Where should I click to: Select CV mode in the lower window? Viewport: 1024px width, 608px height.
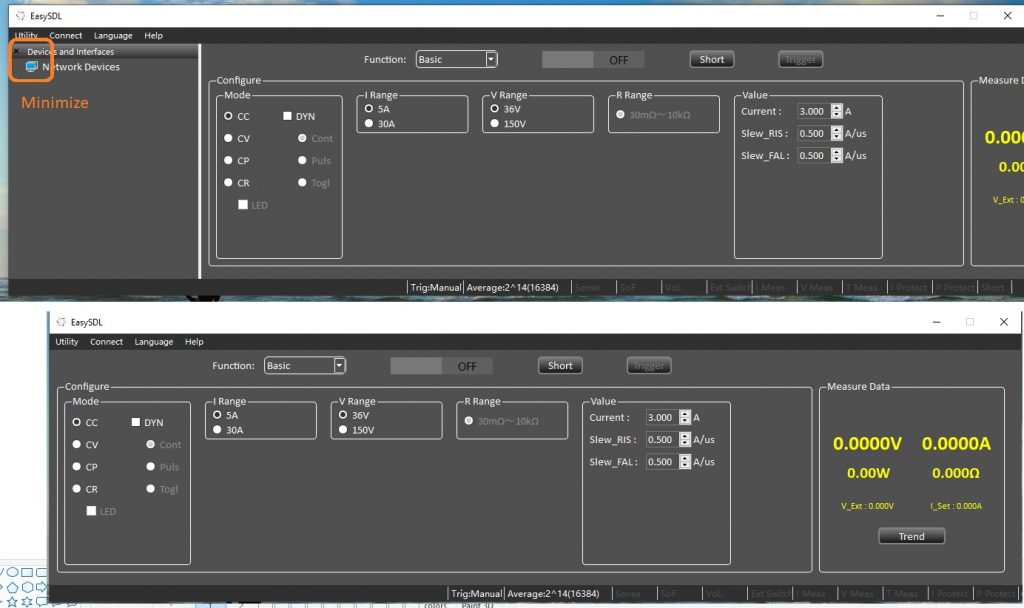click(x=77, y=445)
